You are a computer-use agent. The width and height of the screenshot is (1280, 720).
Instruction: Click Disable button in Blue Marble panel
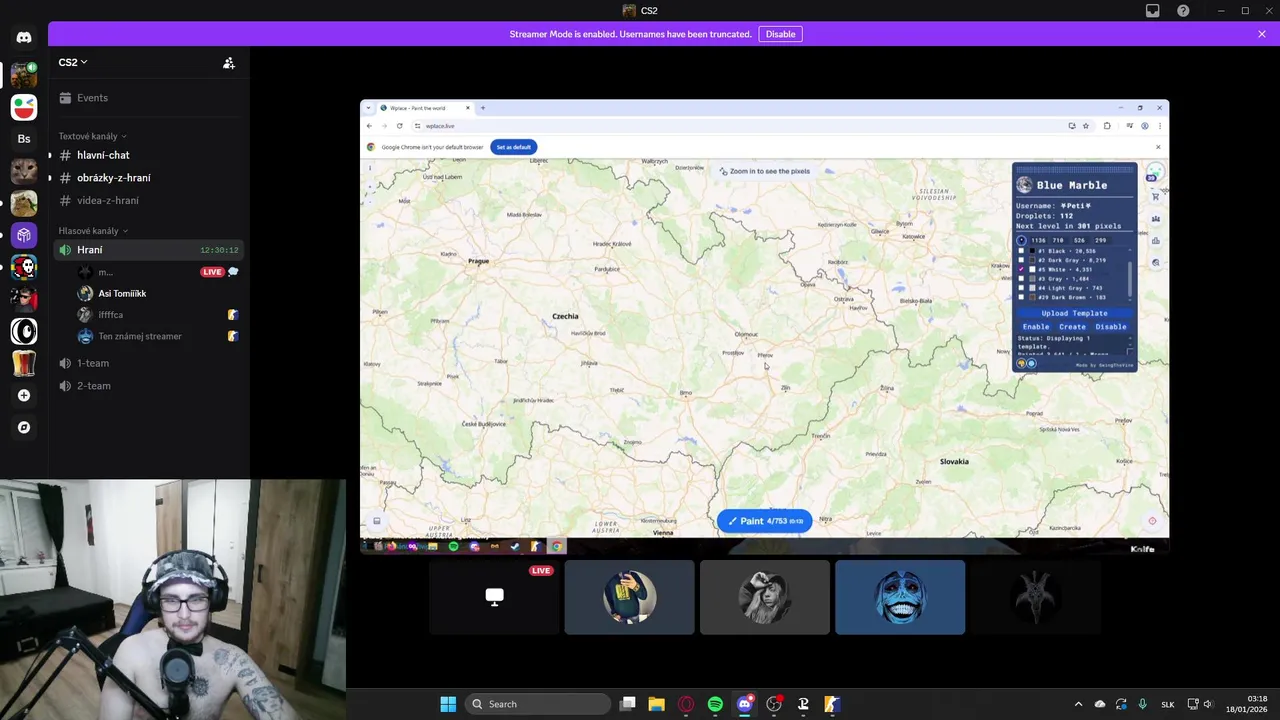[1111, 327]
